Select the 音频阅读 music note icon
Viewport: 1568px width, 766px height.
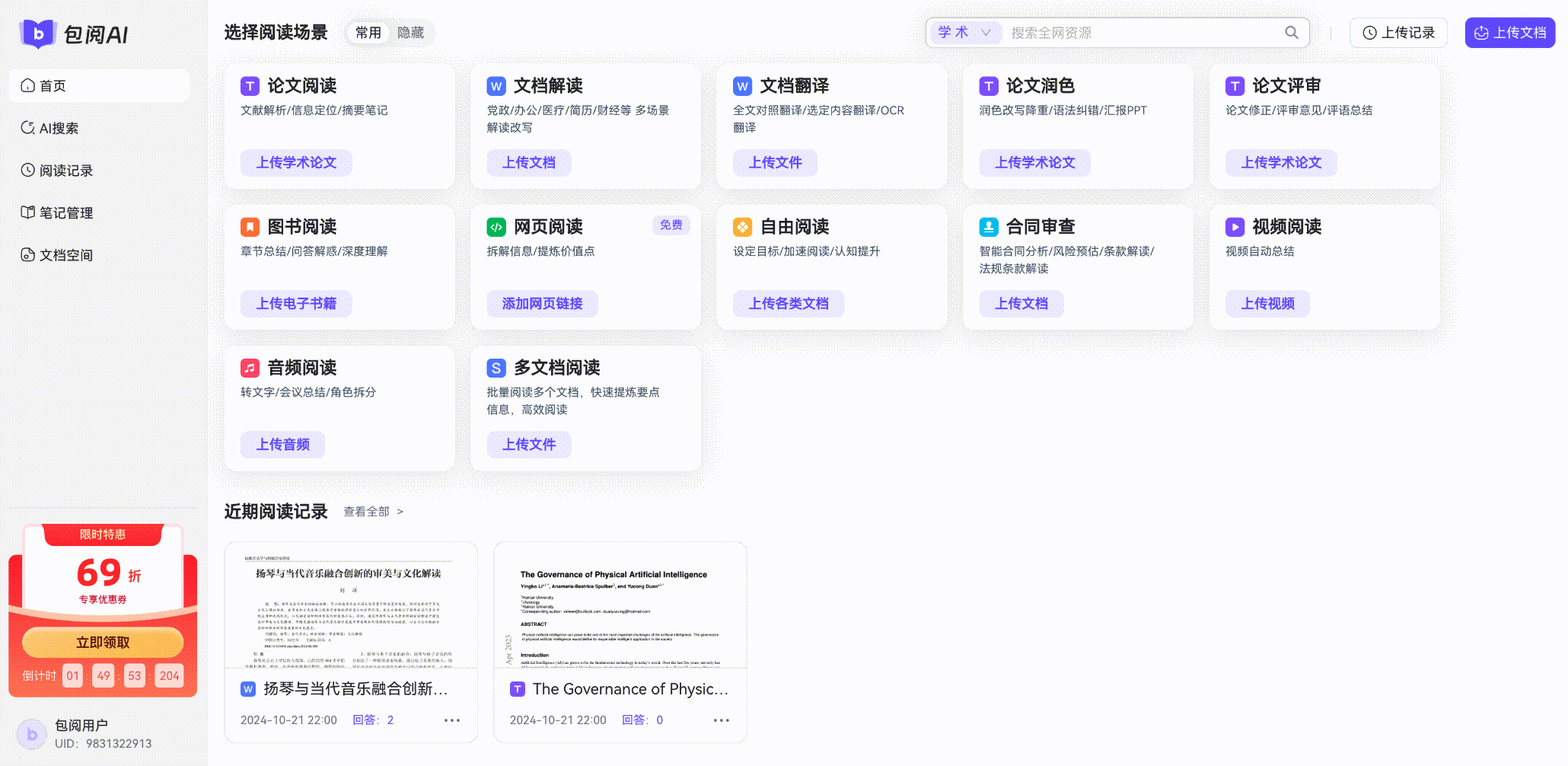[250, 368]
